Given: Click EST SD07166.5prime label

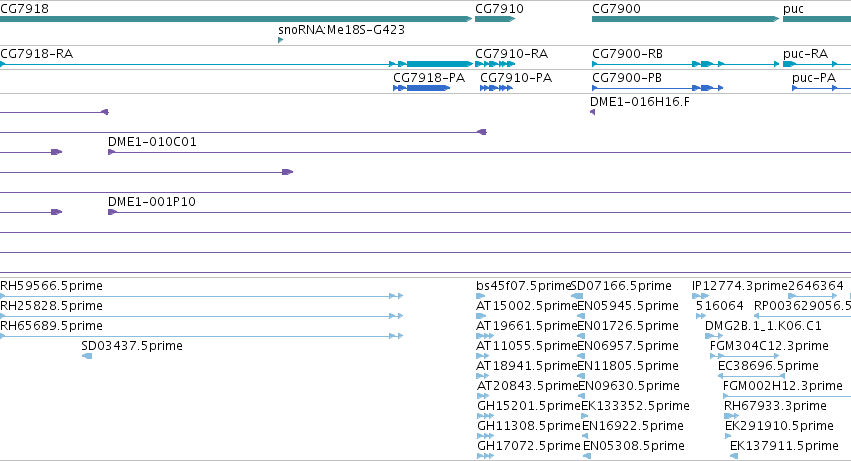Looking at the screenshot, I should [622, 286].
